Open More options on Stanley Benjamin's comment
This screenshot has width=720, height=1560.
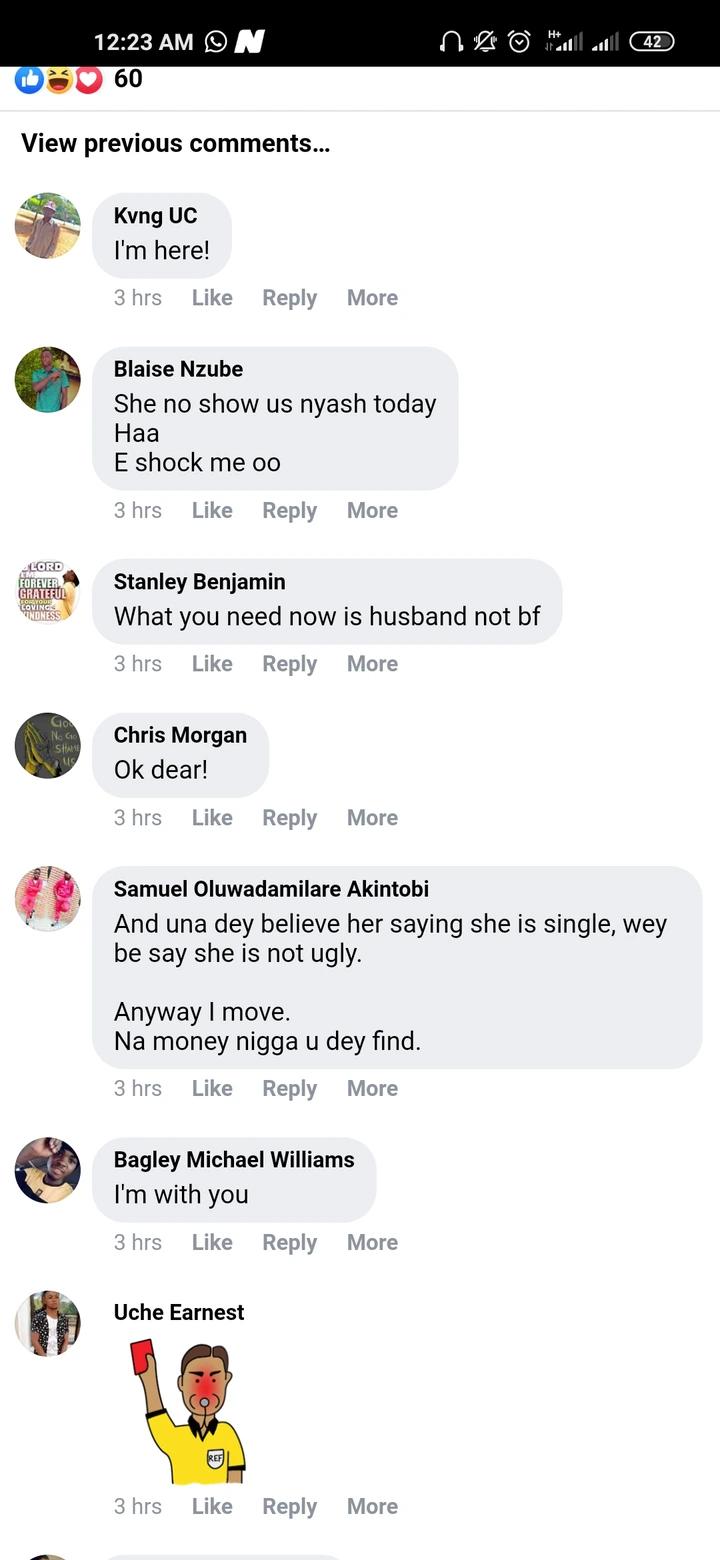coord(372,664)
